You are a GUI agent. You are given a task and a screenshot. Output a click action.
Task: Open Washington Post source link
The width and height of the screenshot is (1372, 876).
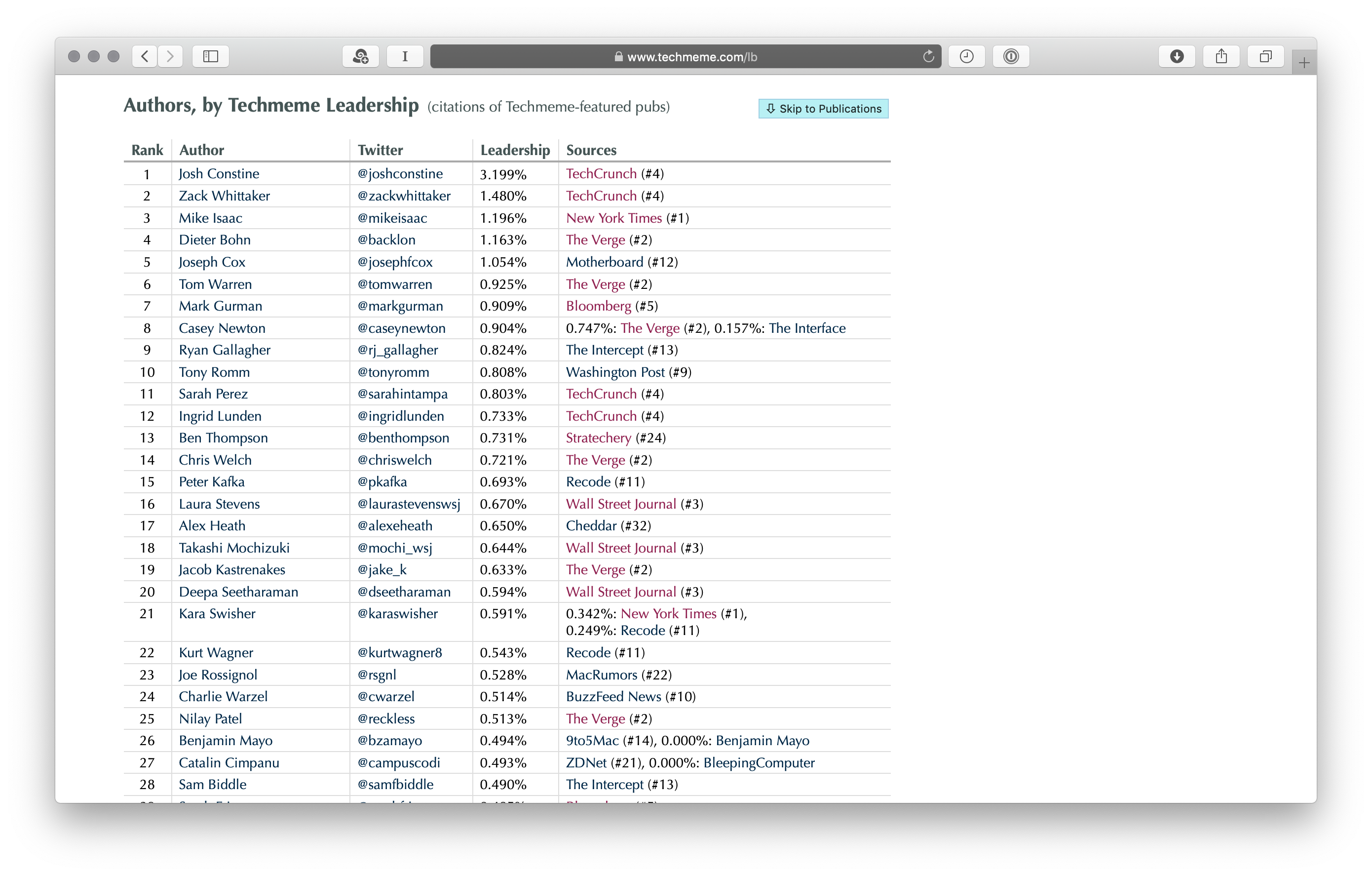(615, 372)
